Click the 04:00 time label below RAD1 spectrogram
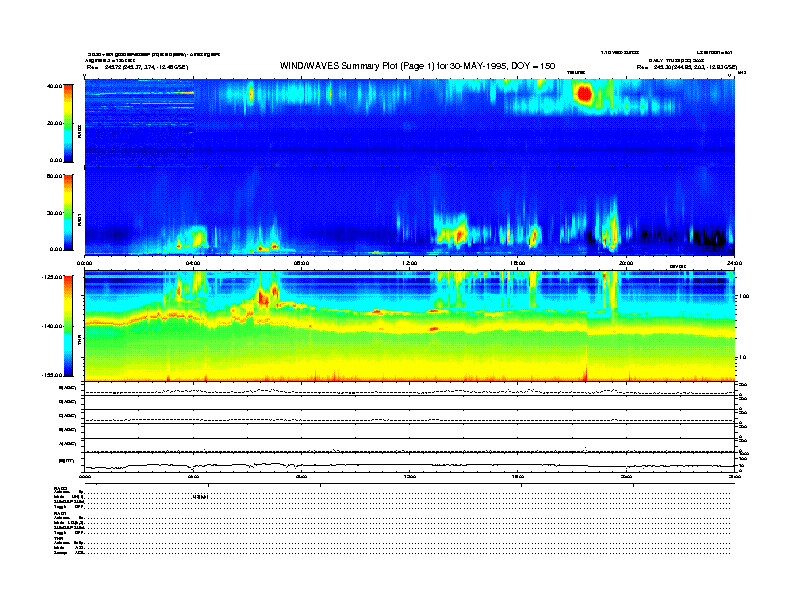792x612 pixels. 193,263
